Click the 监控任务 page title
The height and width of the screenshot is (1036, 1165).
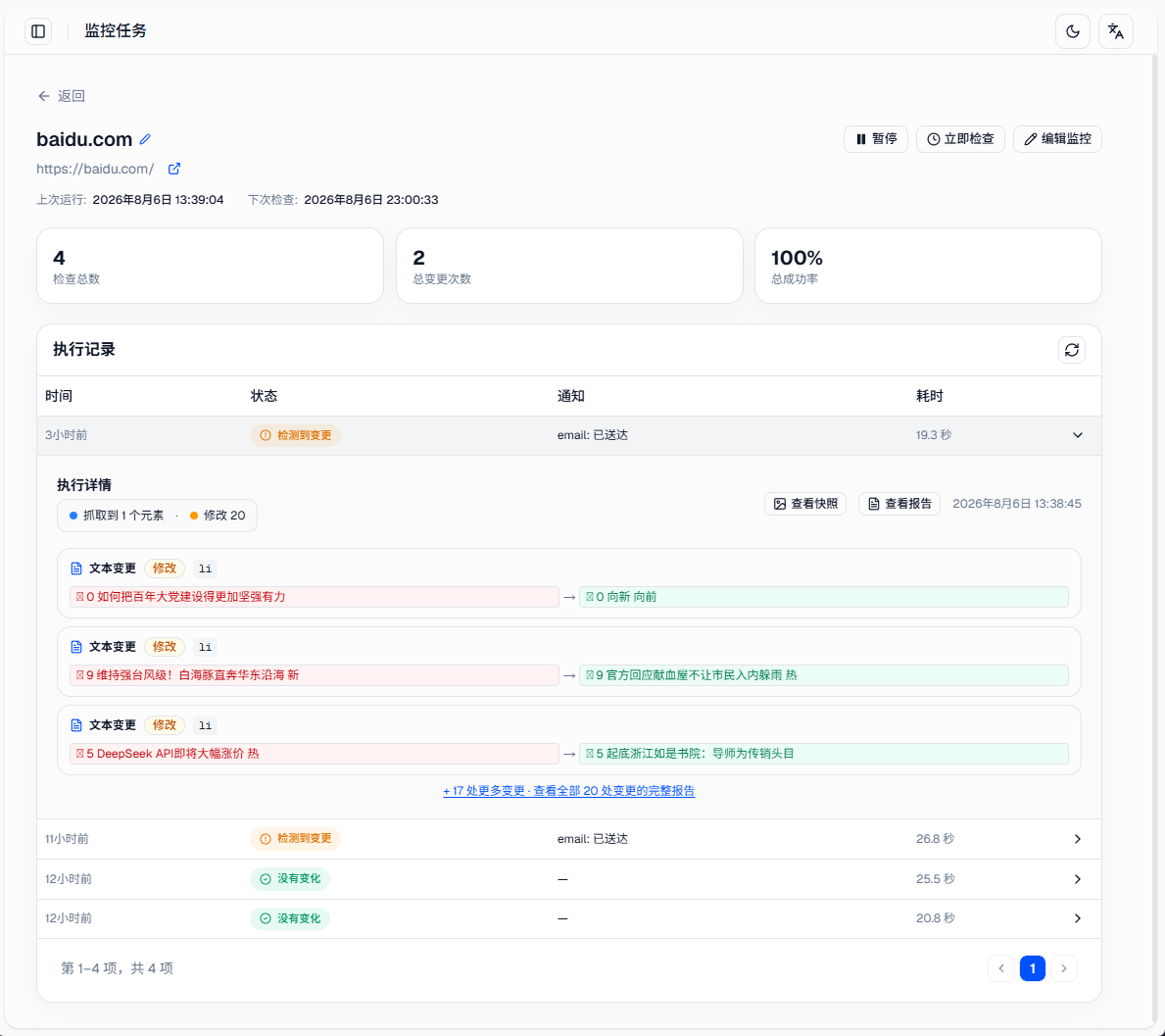(x=116, y=31)
